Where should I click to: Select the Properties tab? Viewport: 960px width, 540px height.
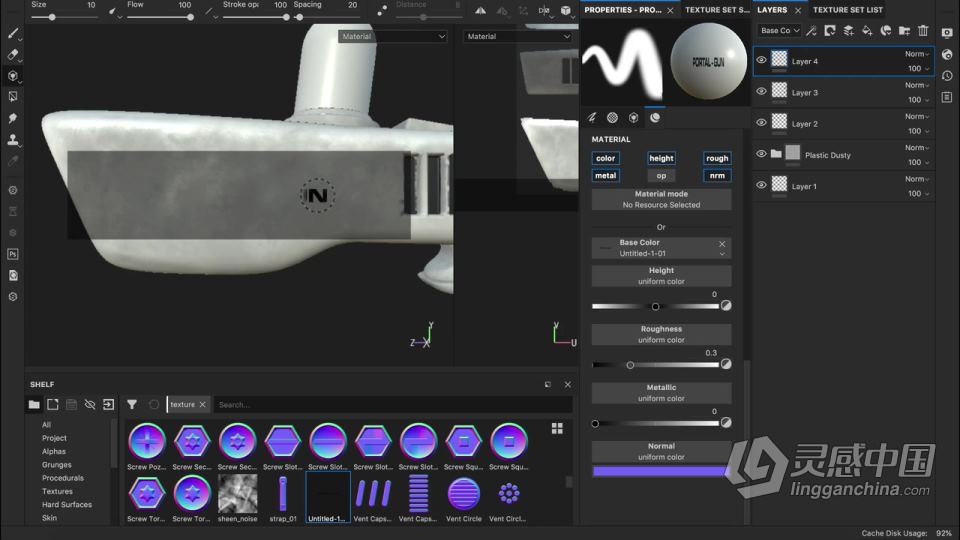[x=622, y=10]
